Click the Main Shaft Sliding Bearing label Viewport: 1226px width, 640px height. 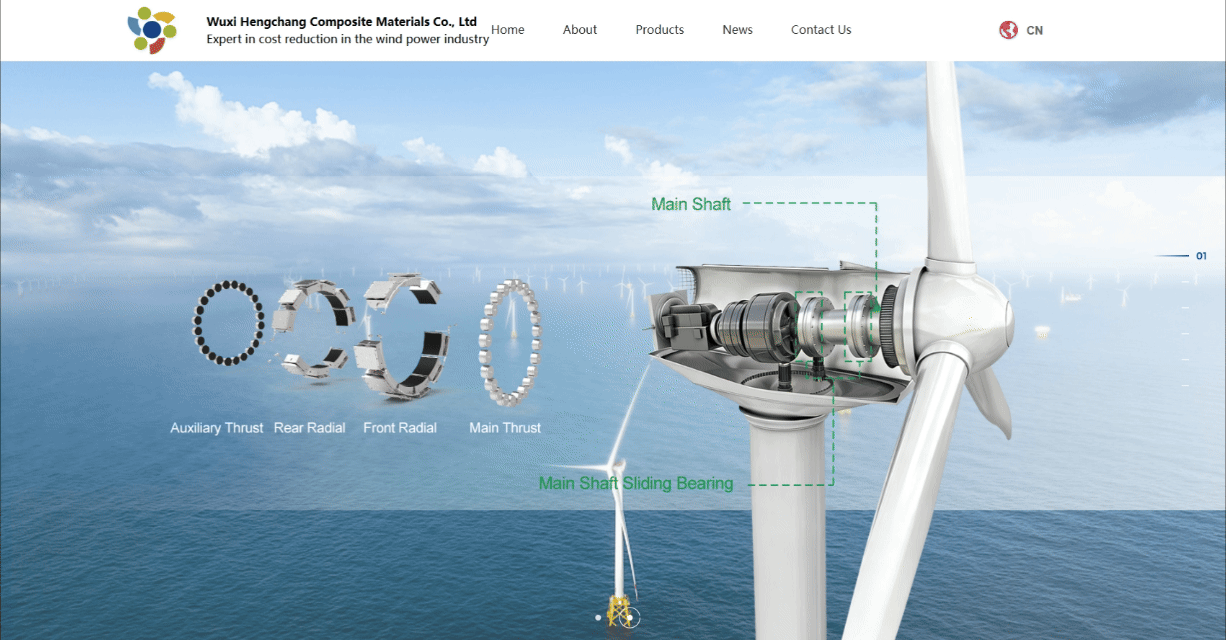(x=636, y=483)
